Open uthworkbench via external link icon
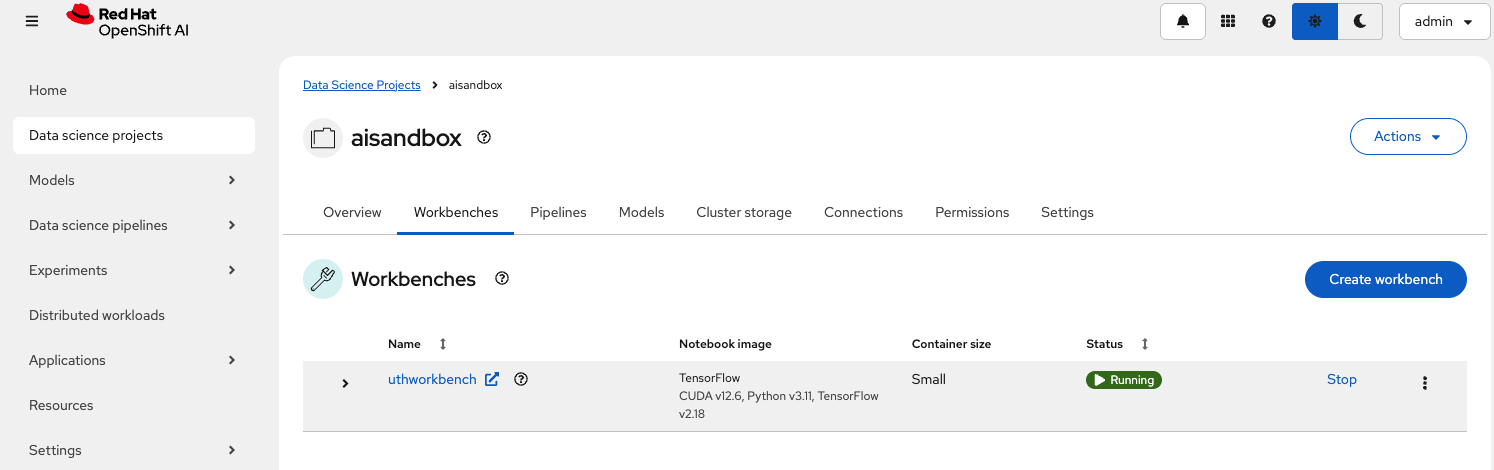Image resolution: width=1494 pixels, height=470 pixels. [x=492, y=380]
